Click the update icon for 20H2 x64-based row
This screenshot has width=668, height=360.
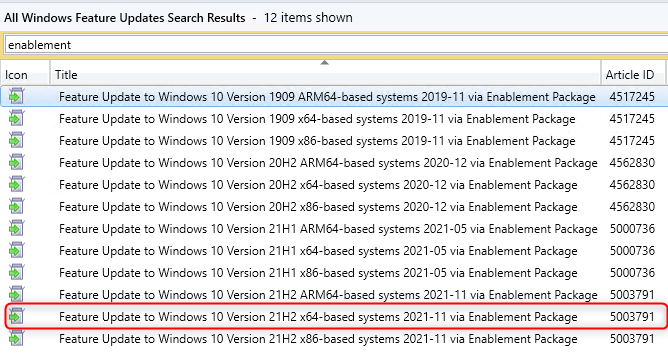16,184
